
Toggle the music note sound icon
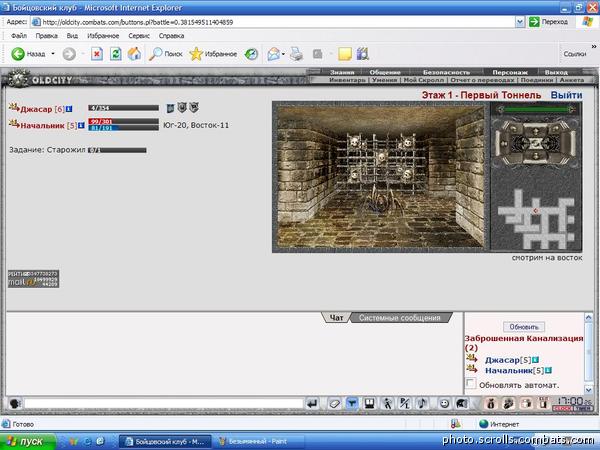point(422,403)
